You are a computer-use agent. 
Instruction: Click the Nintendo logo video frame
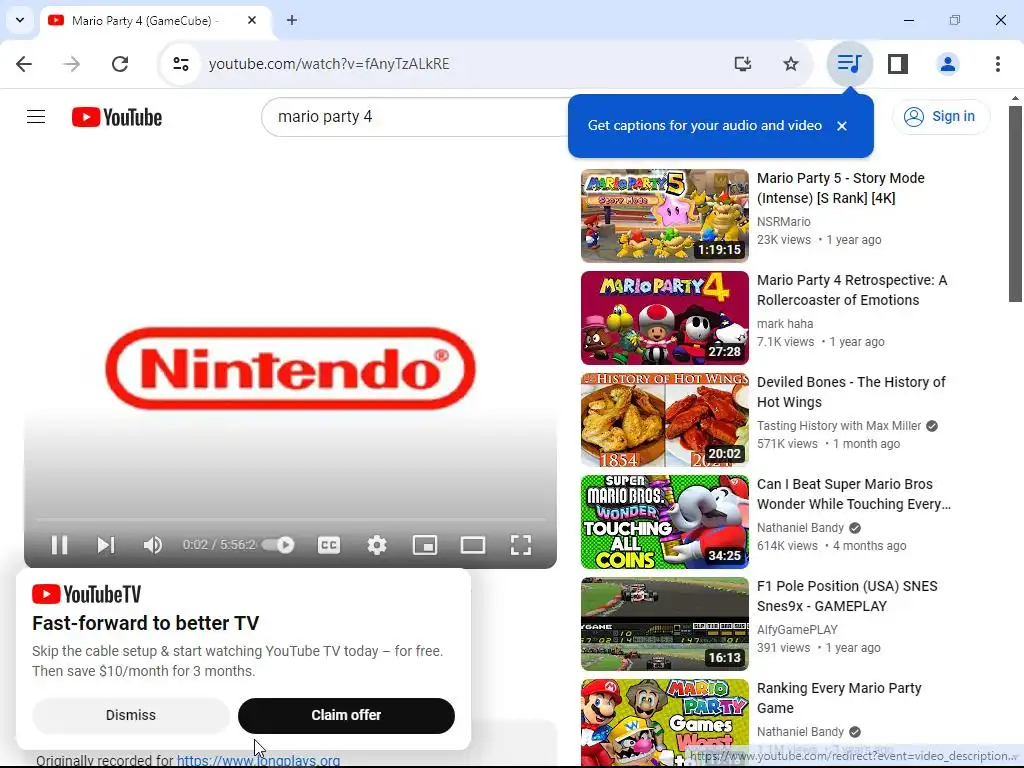click(x=291, y=368)
